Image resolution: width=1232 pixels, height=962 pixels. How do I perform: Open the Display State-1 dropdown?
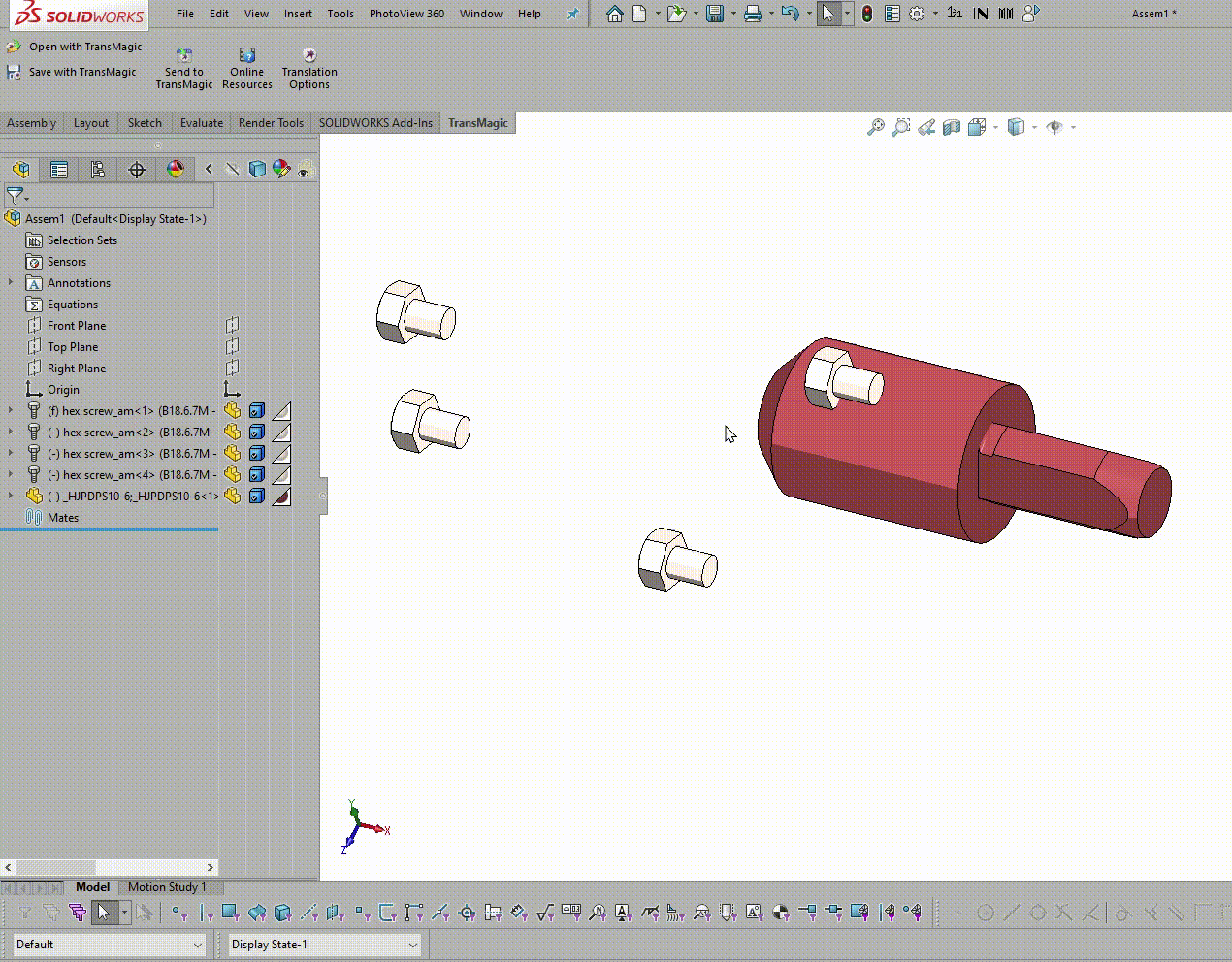(324, 945)
